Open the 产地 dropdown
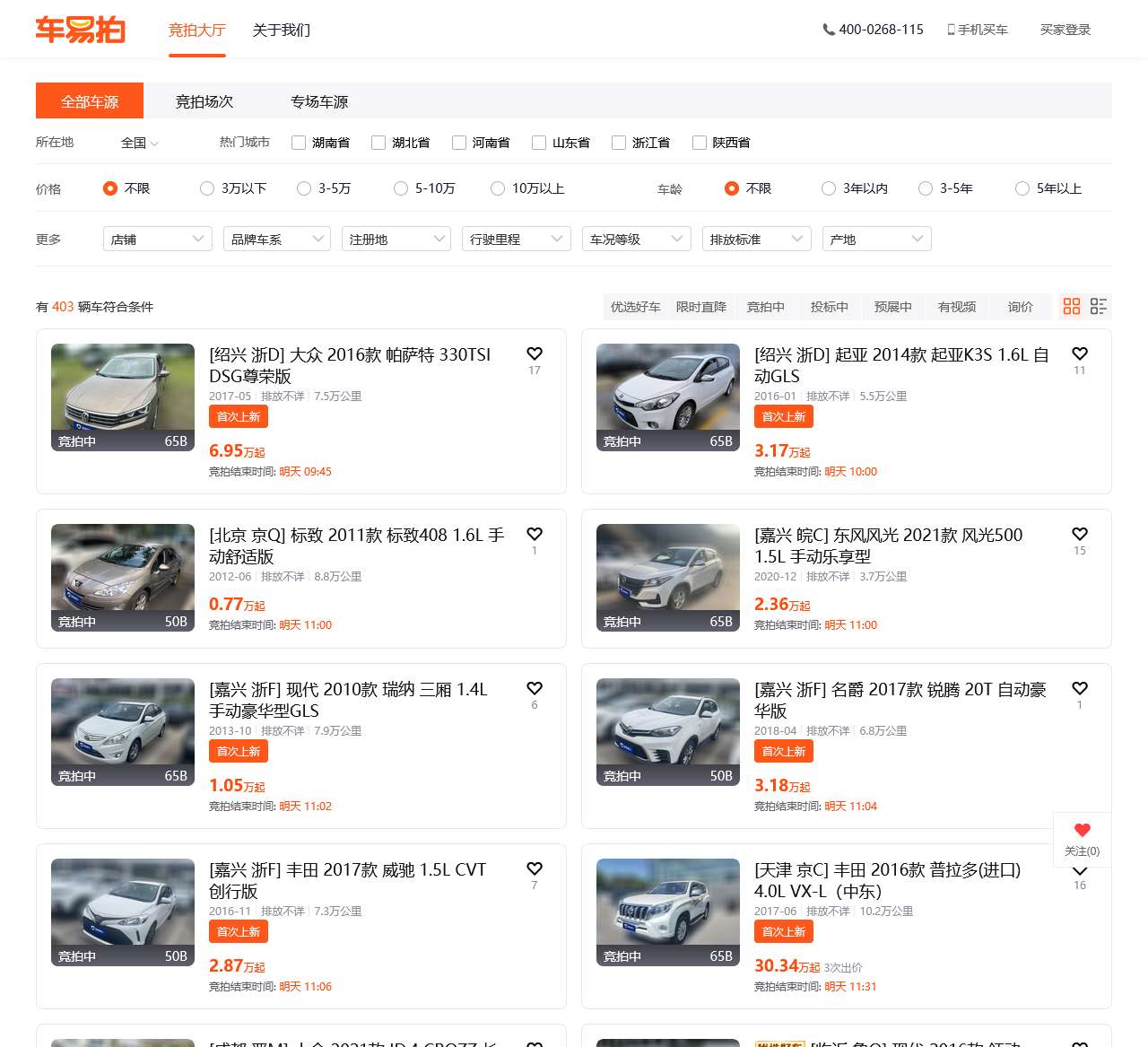Image resolution: width=1148 pixels, height=1047 pixels. (877, 239)
